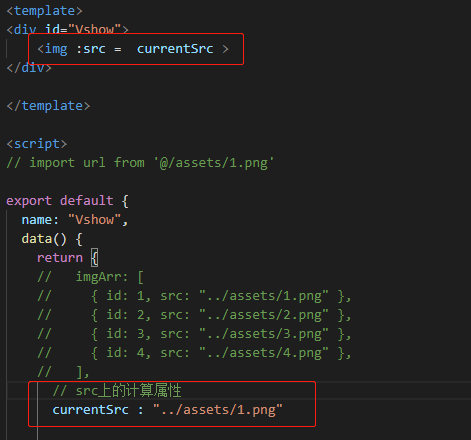This screenshot has height=440, width=471.
Task: Click the commented import url line
Action: click(x=140, y=163)
